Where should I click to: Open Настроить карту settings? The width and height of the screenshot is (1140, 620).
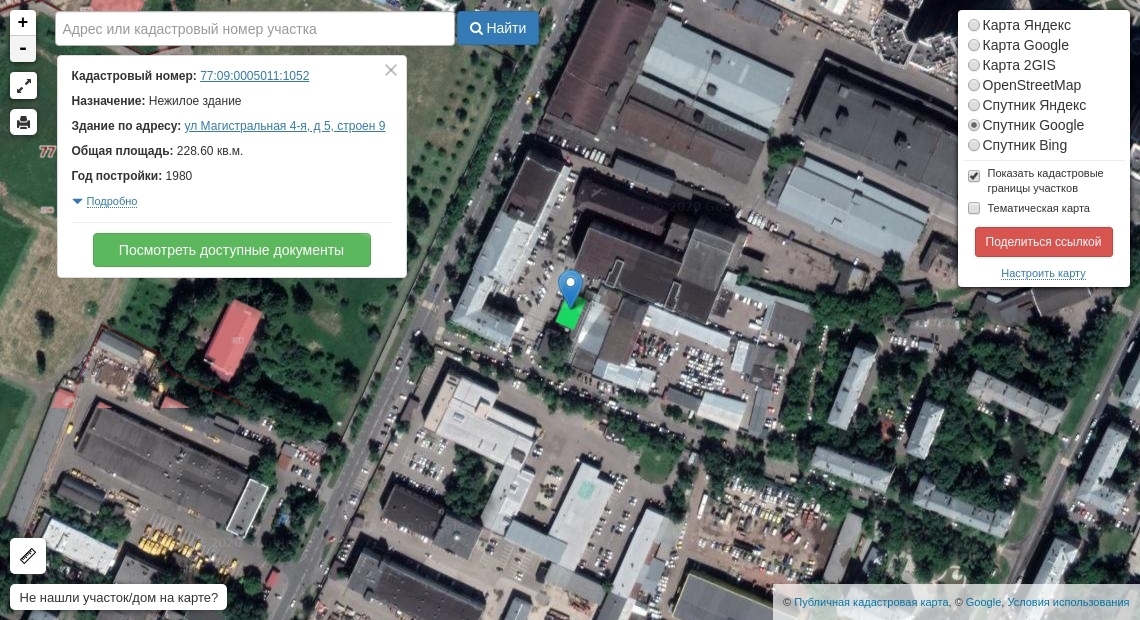tap(1043, 273)
